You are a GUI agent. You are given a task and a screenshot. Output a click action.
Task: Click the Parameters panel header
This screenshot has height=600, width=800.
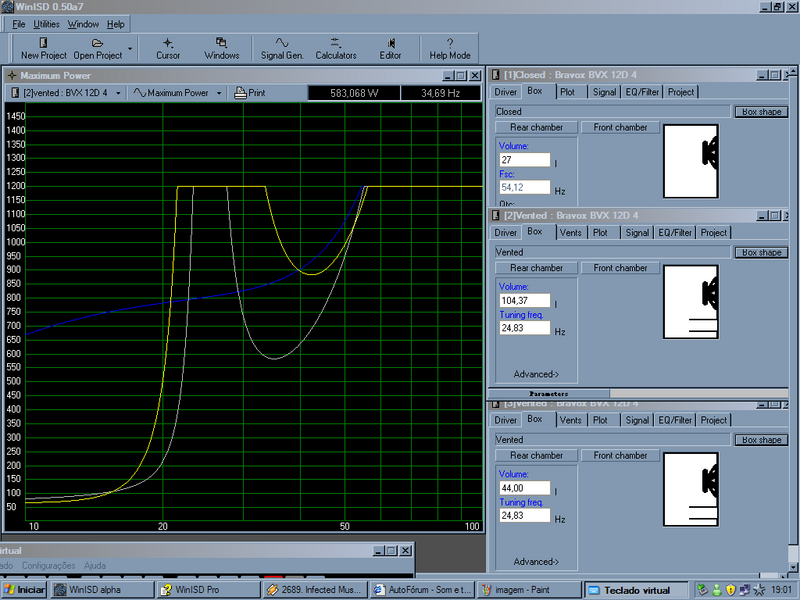coord(549,393)
